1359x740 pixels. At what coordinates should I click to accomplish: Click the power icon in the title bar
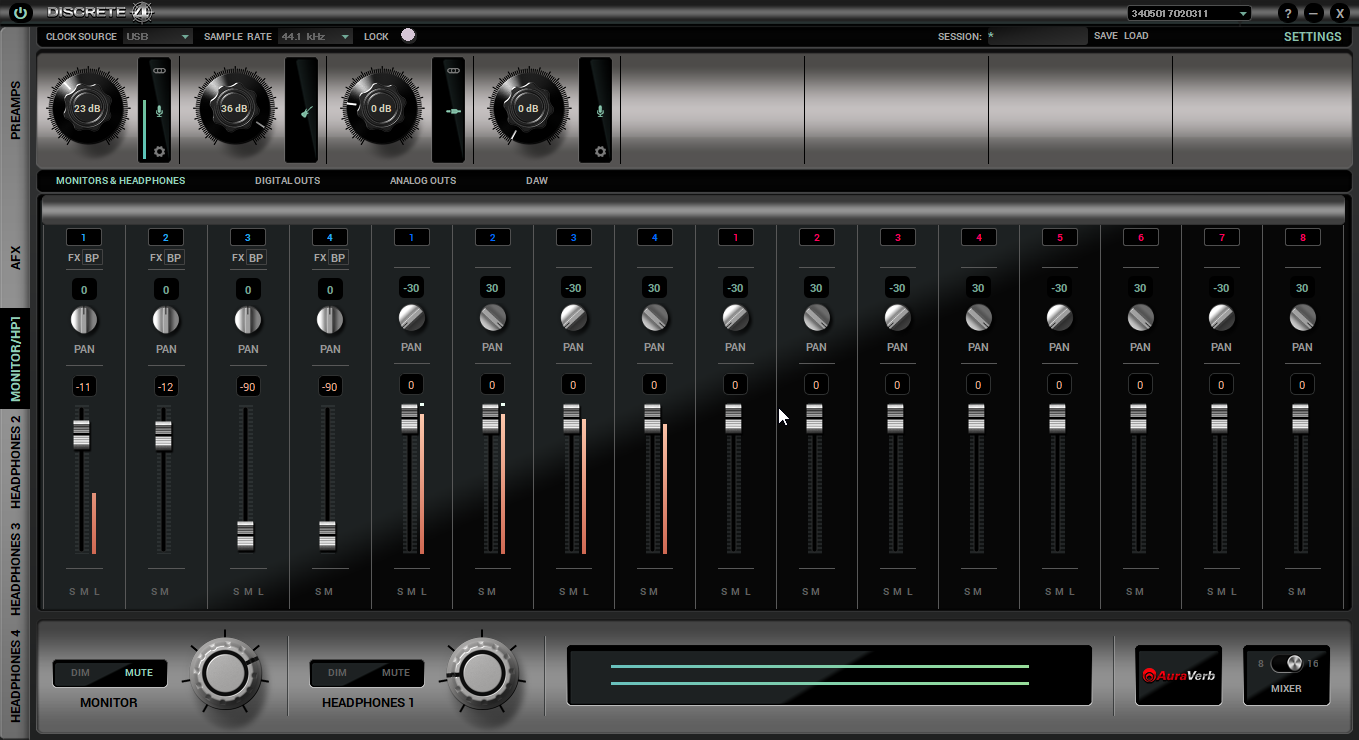[21, 14]
